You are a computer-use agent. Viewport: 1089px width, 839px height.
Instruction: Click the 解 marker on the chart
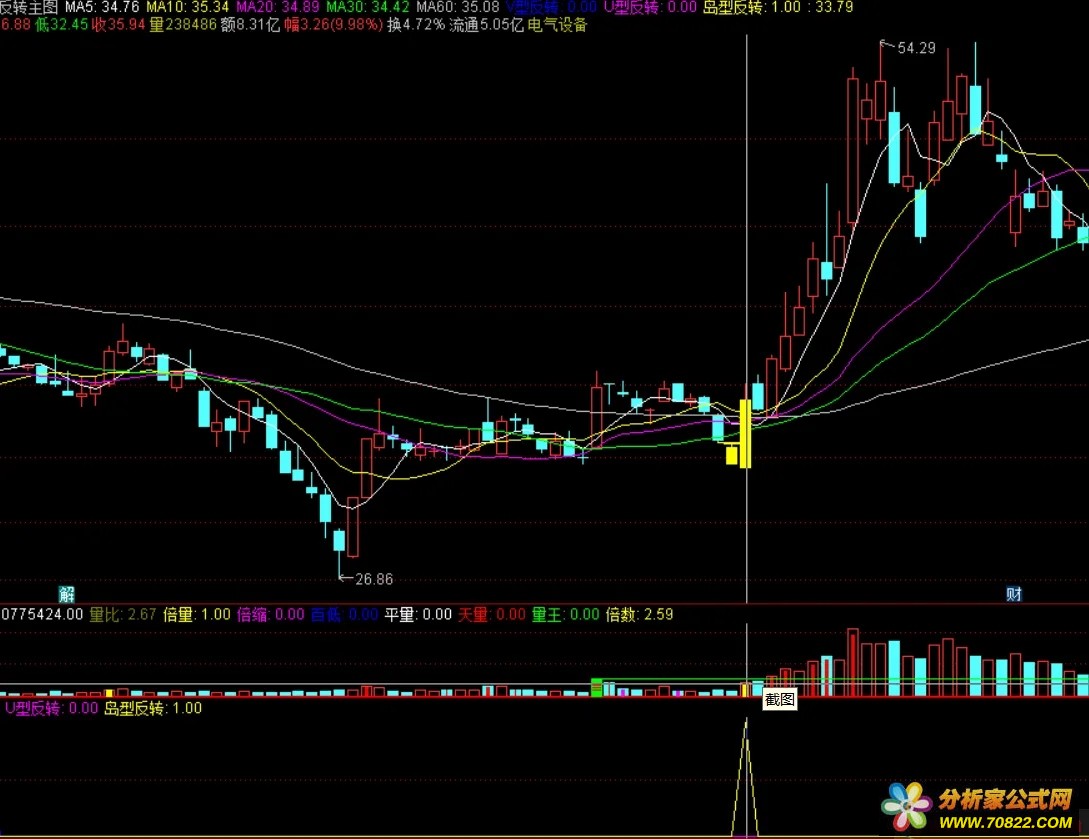(x=67, y=594)
